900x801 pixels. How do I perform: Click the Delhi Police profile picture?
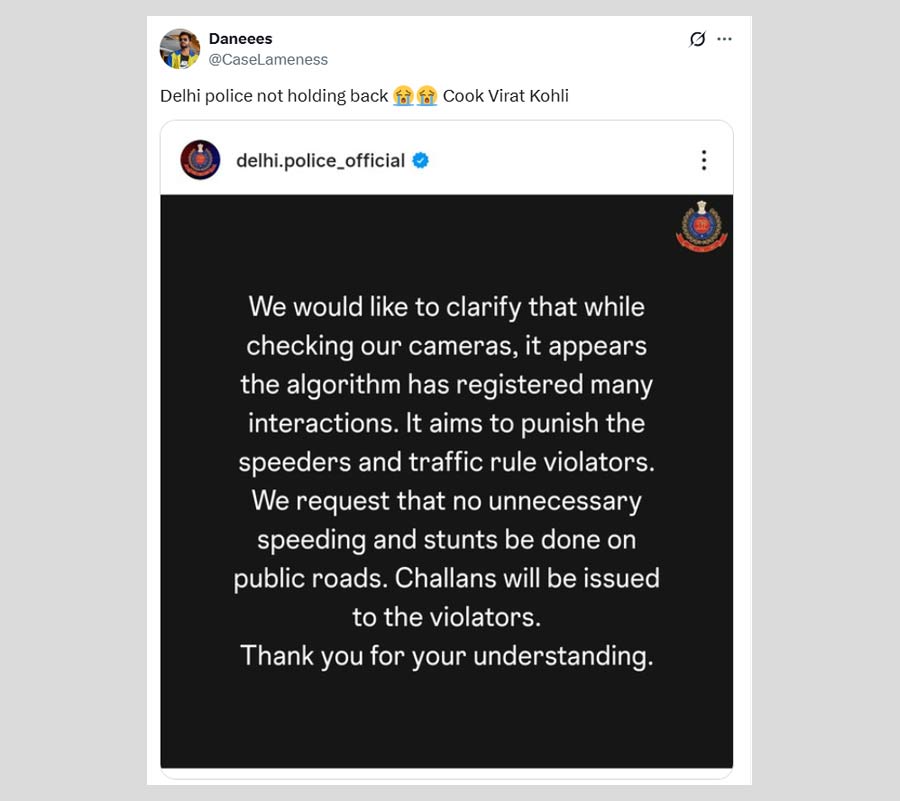point(200,160)
